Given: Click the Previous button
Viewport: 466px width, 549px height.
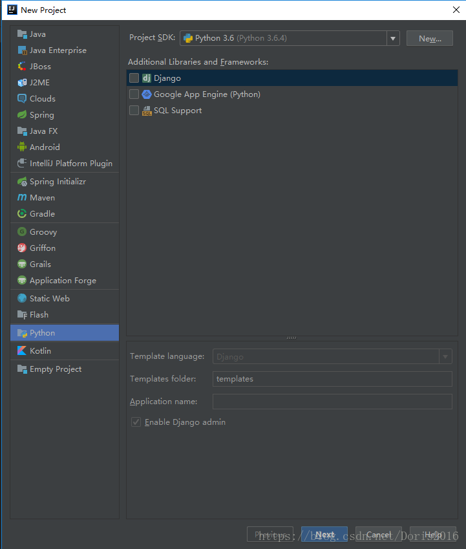Looking at the screenshot, I should pos(270,535).
